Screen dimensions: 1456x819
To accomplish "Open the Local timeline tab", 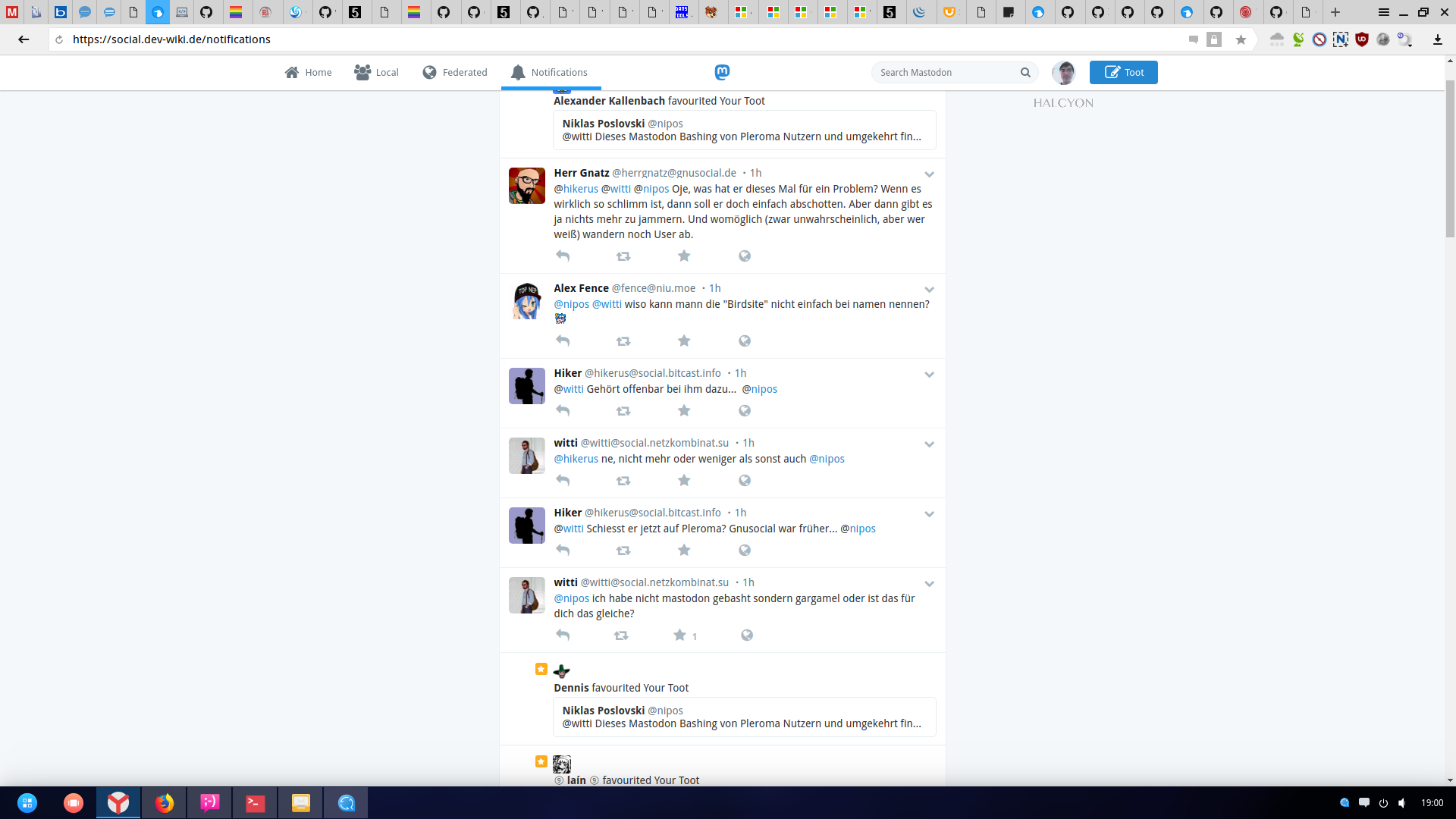I will [376, 73].
